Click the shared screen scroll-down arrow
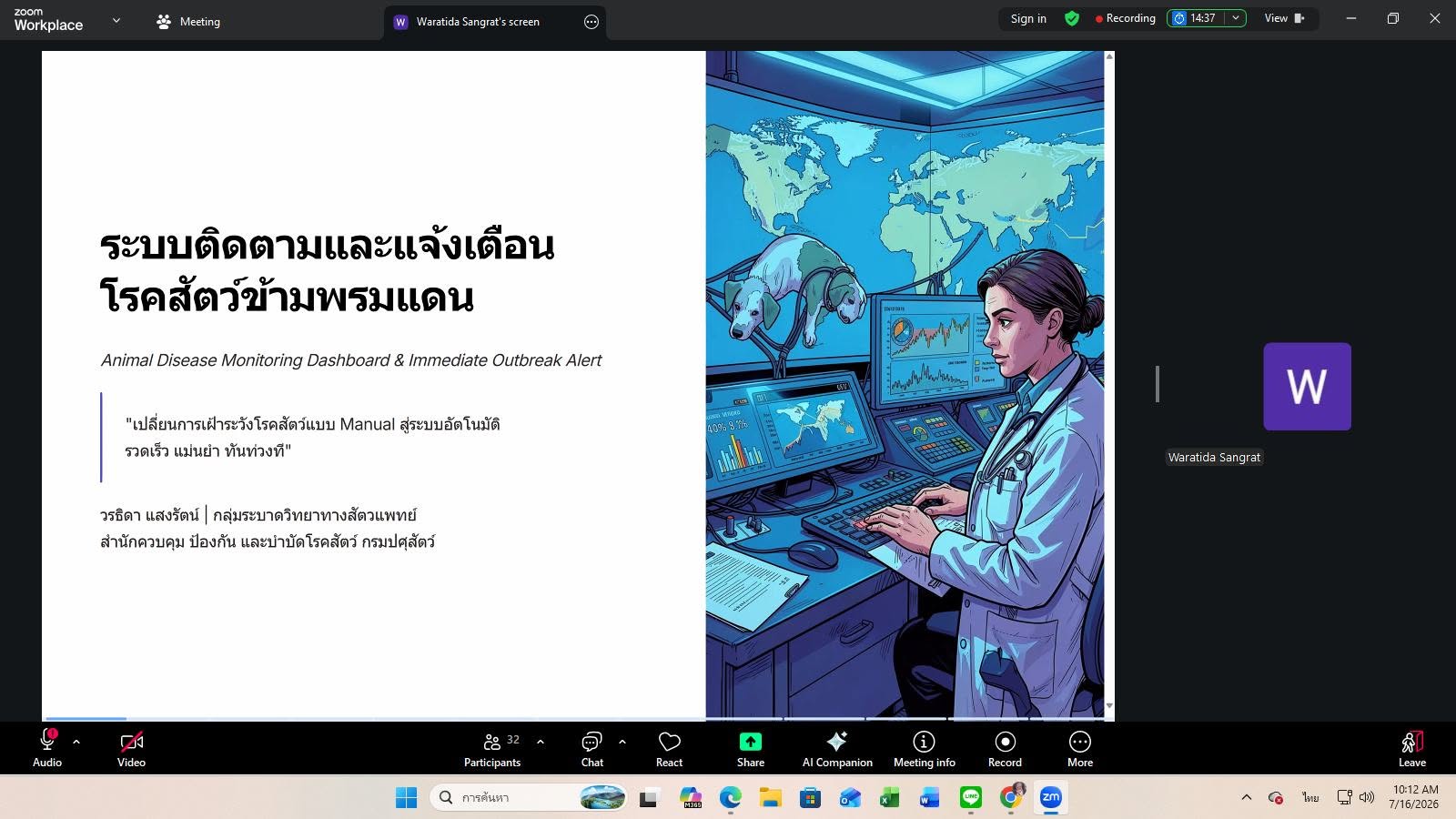The width and height of the screenshot is (1456, 819). [x=1109, y=706]
